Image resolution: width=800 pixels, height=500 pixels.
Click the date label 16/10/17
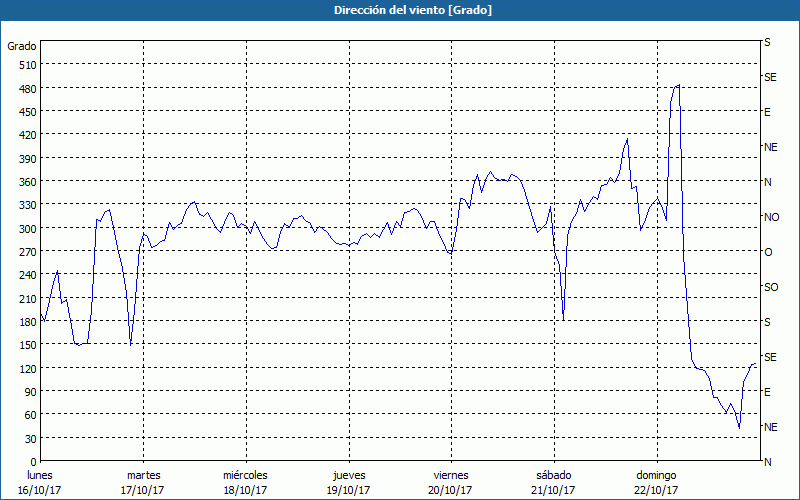40,490
